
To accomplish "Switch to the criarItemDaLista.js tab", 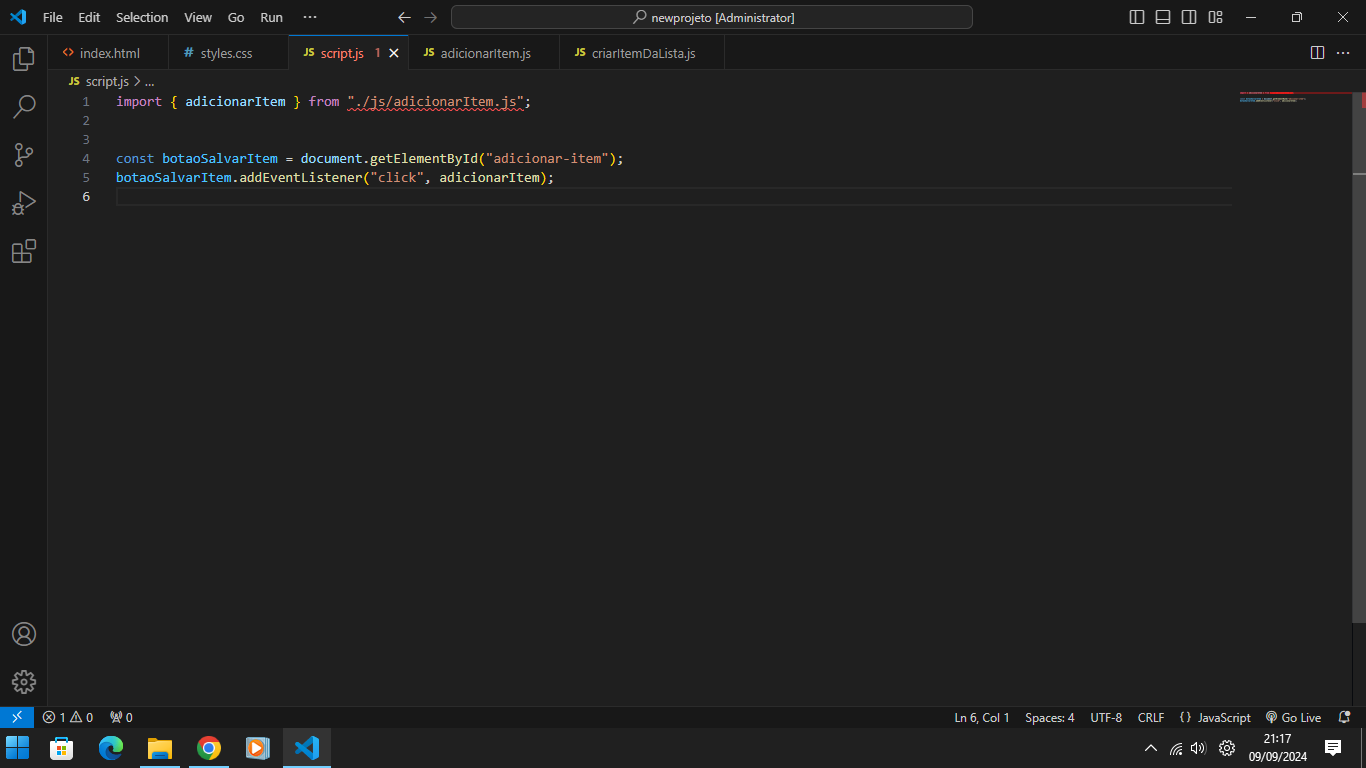I will 642,53.
